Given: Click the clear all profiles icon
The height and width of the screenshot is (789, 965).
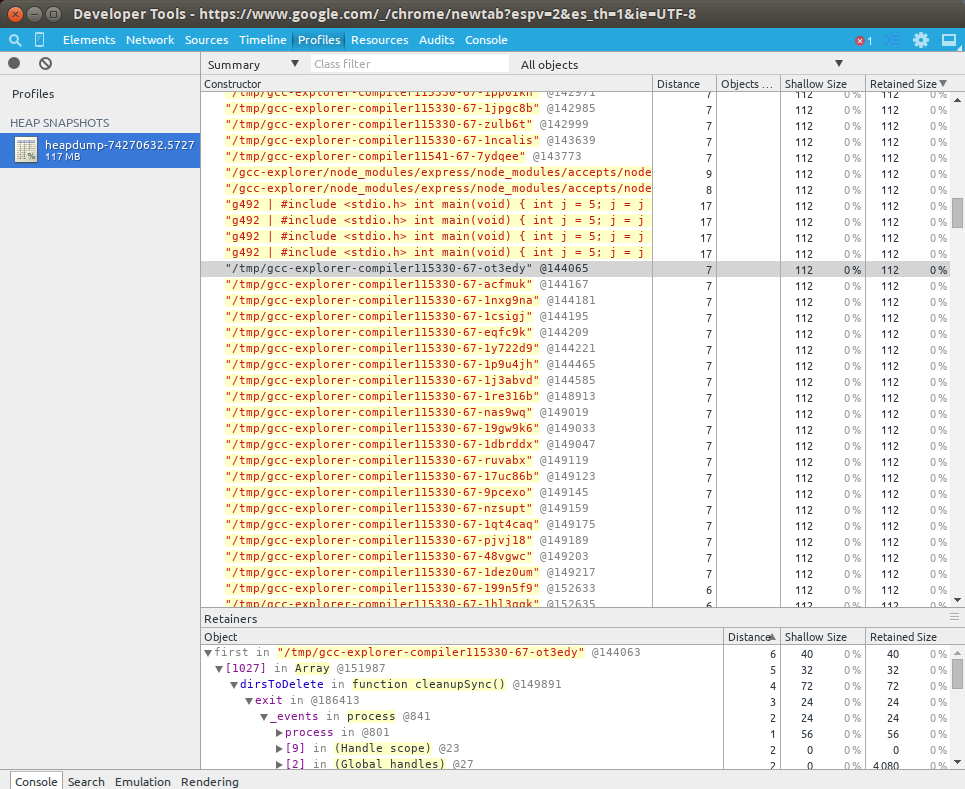Looking at the screenshot, I should [45, 63].
